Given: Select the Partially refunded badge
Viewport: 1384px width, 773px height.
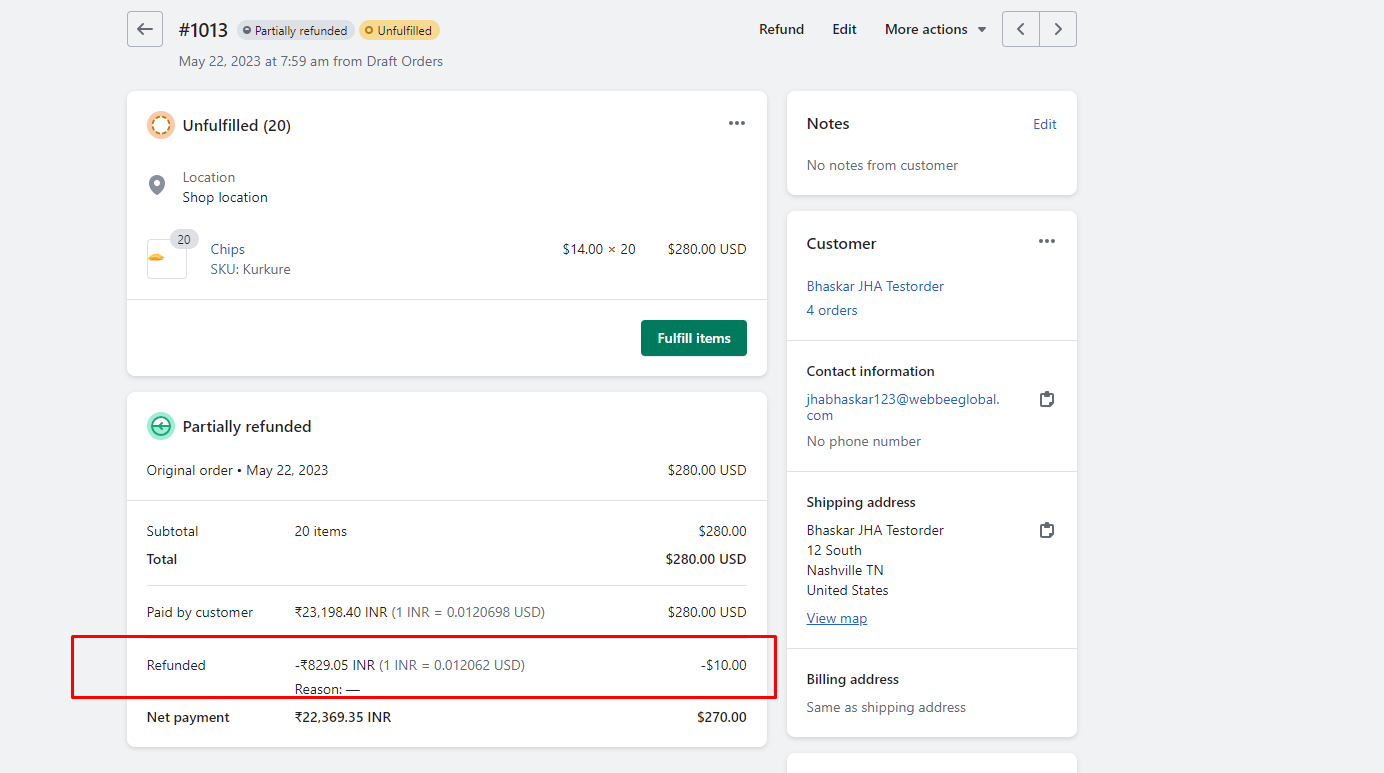Looking at the screenshot, I should click(x=295, y=30).
